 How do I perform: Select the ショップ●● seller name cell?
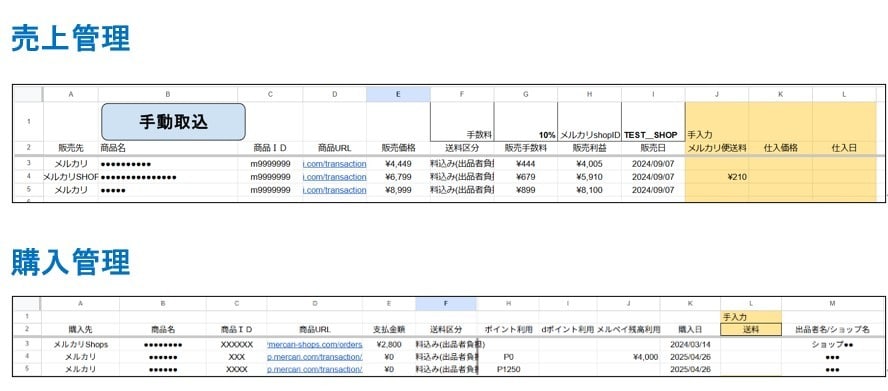[832, 344]
